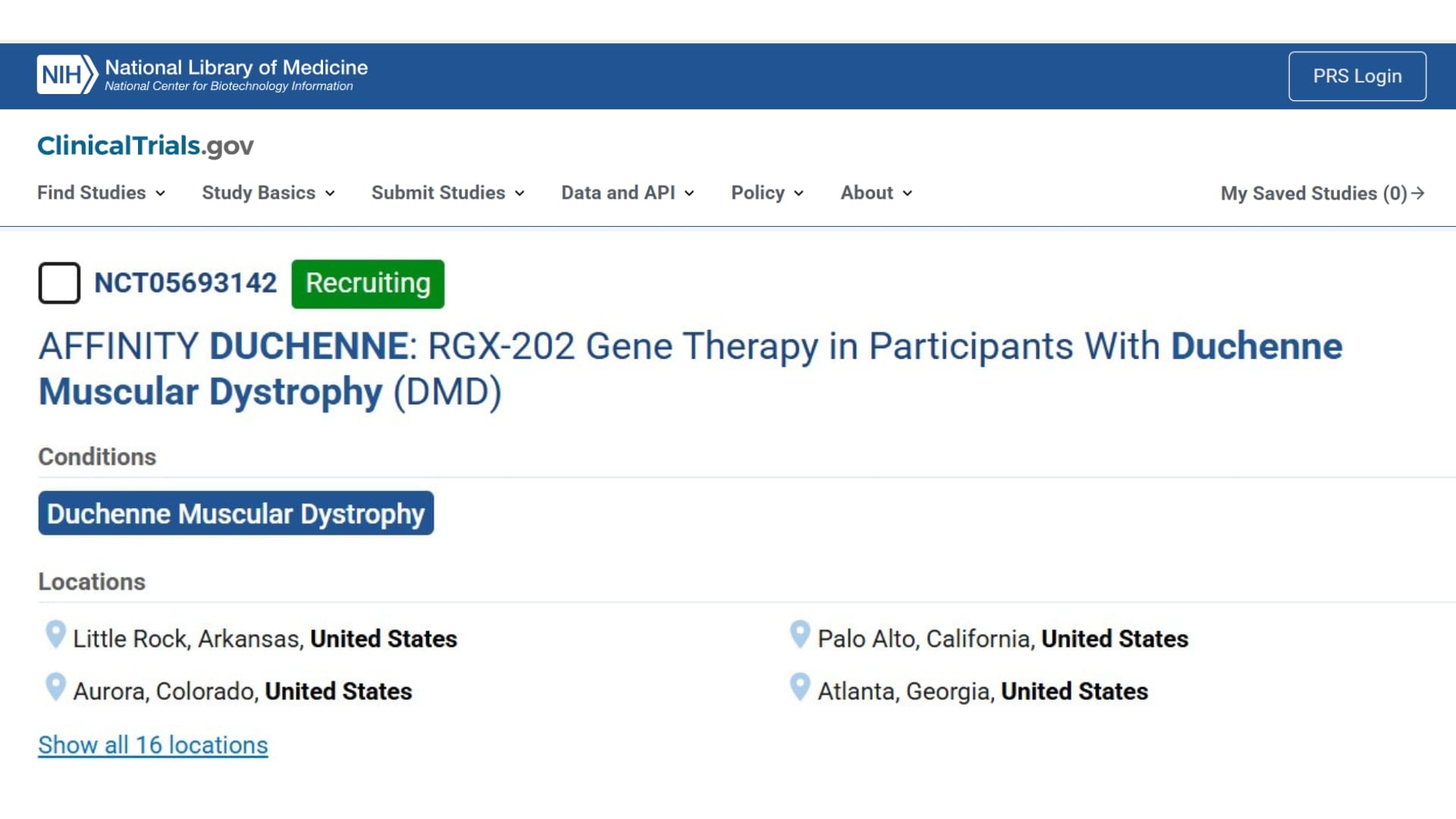The height and width of the screenshot is (819, 1456).
Task: Click the My Saved Studies arrow icon
Action: pyautogui.click(x=1417, y=193)
